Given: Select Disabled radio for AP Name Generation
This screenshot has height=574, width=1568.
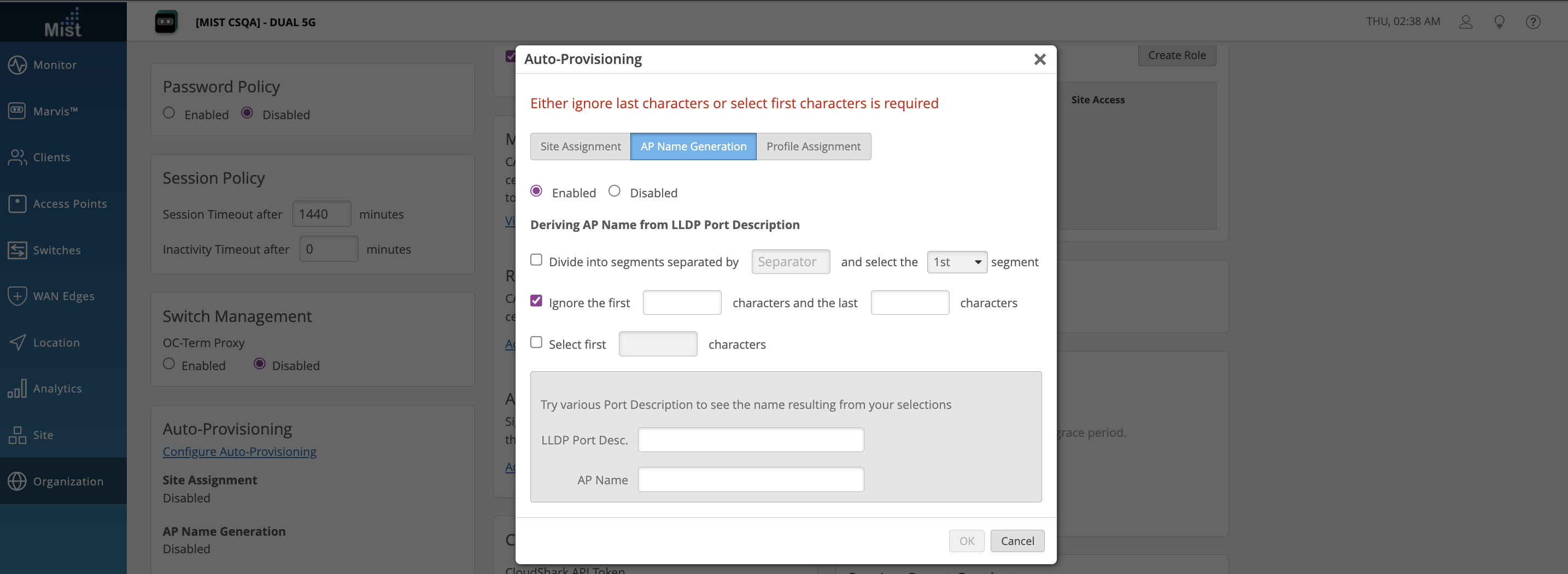Looking at the screenshot, I should tap(615, 192).
